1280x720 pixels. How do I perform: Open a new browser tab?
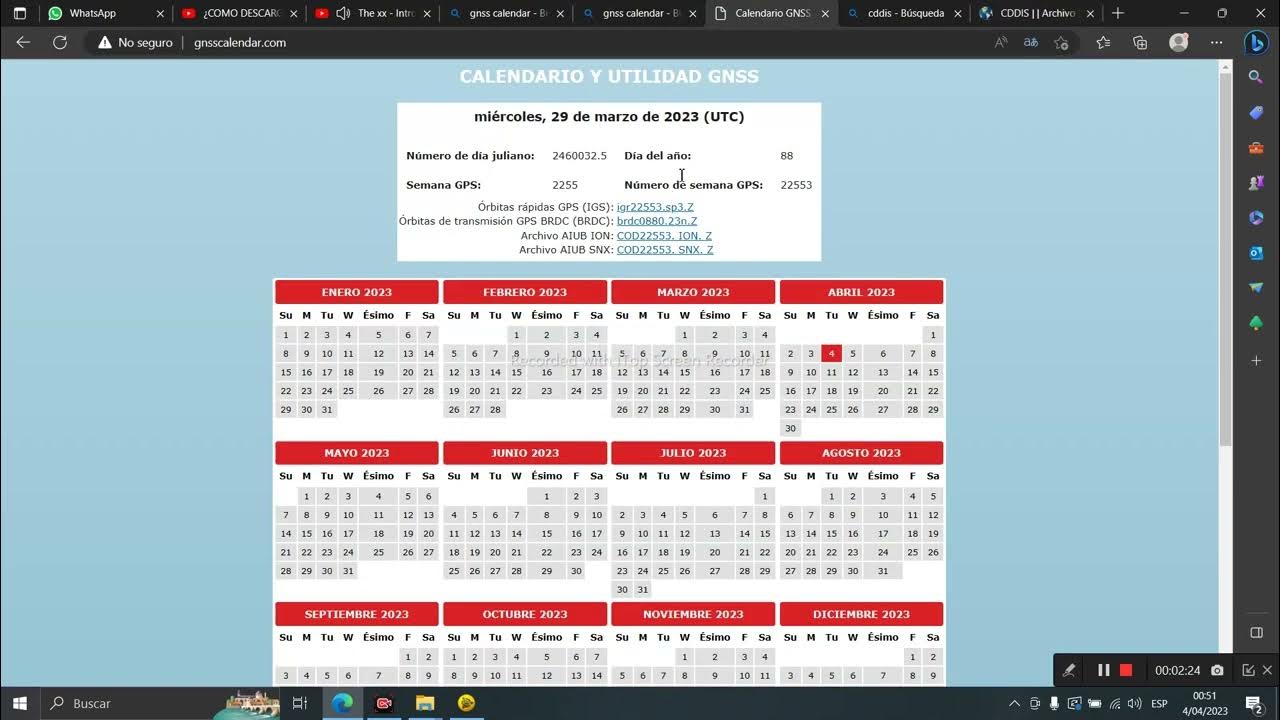pos(1118,13)
